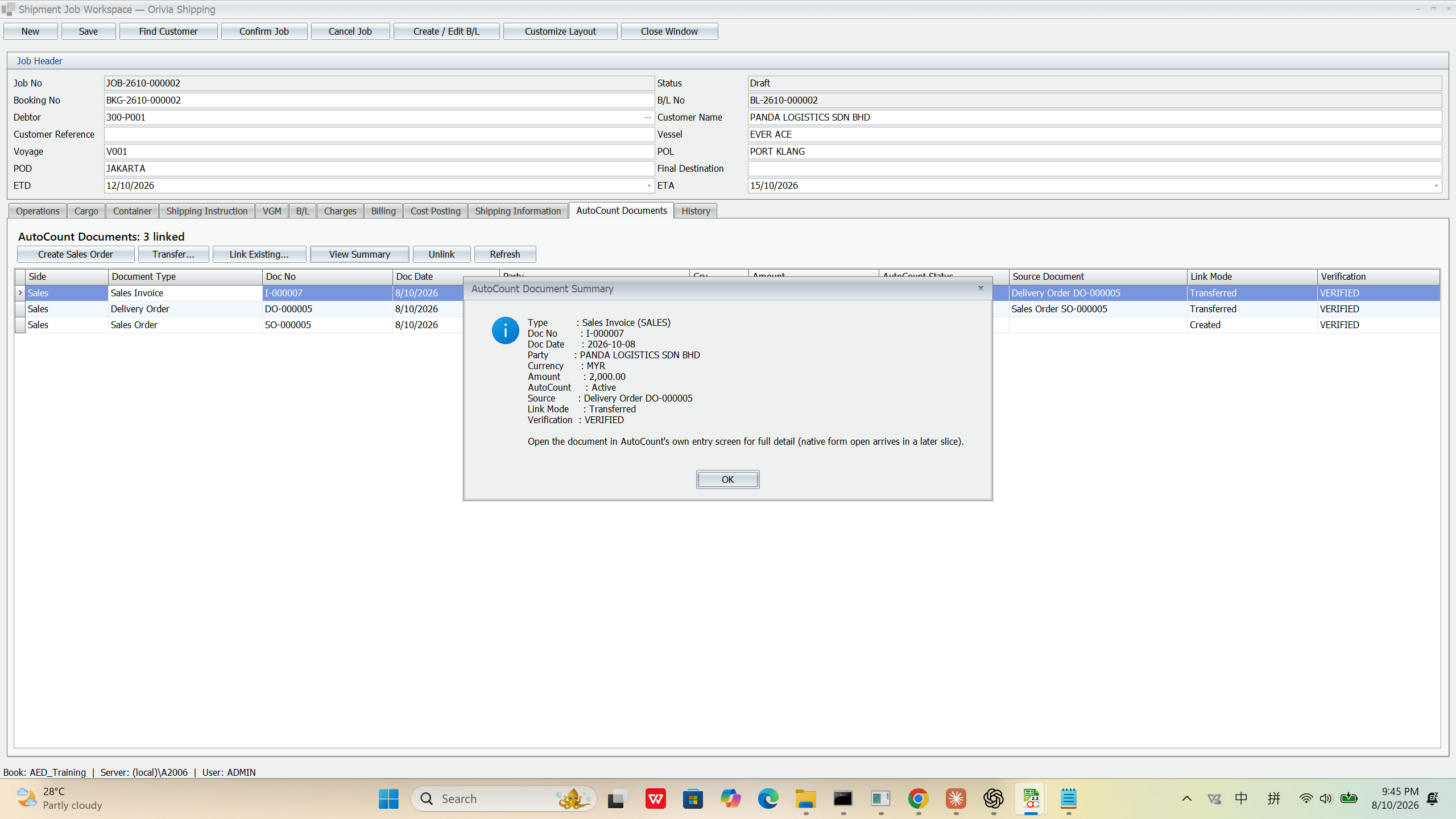The width and height of the screenshot is (1456, 819).
Task: Click the Create / Edit B/L button
Action: [446, 31]
